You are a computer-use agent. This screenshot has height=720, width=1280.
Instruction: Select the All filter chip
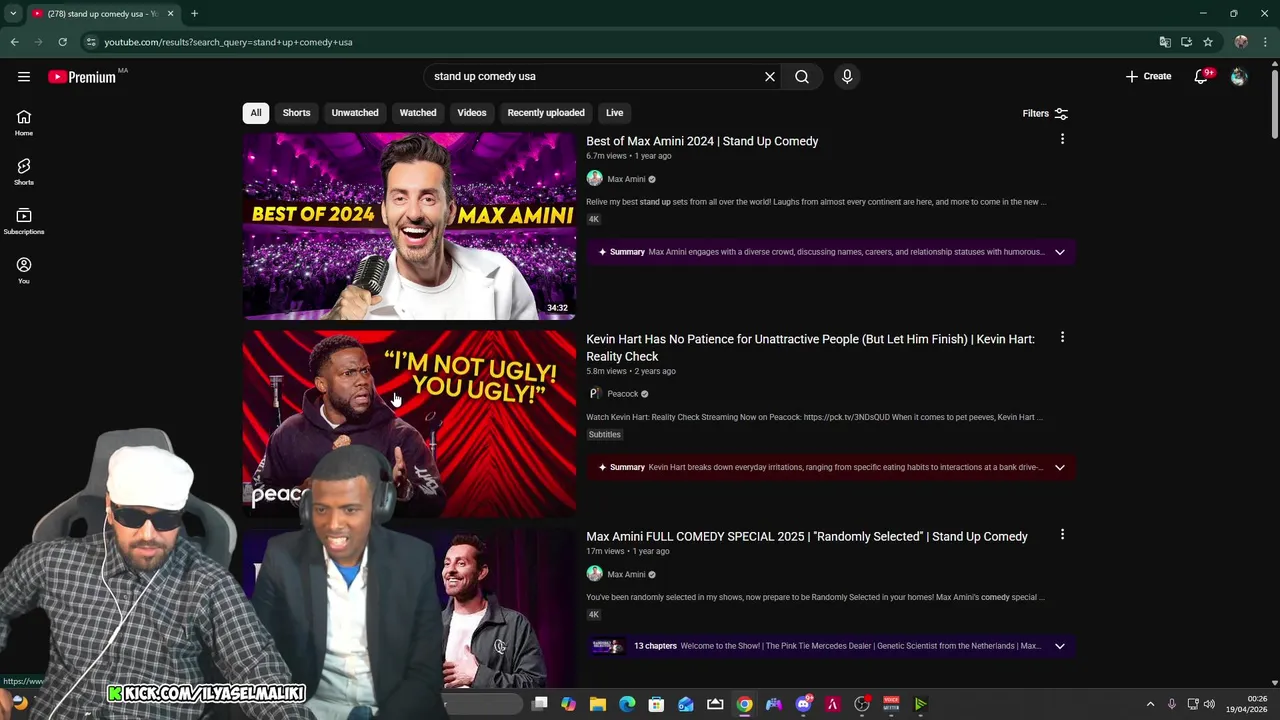tap(256, 113)
